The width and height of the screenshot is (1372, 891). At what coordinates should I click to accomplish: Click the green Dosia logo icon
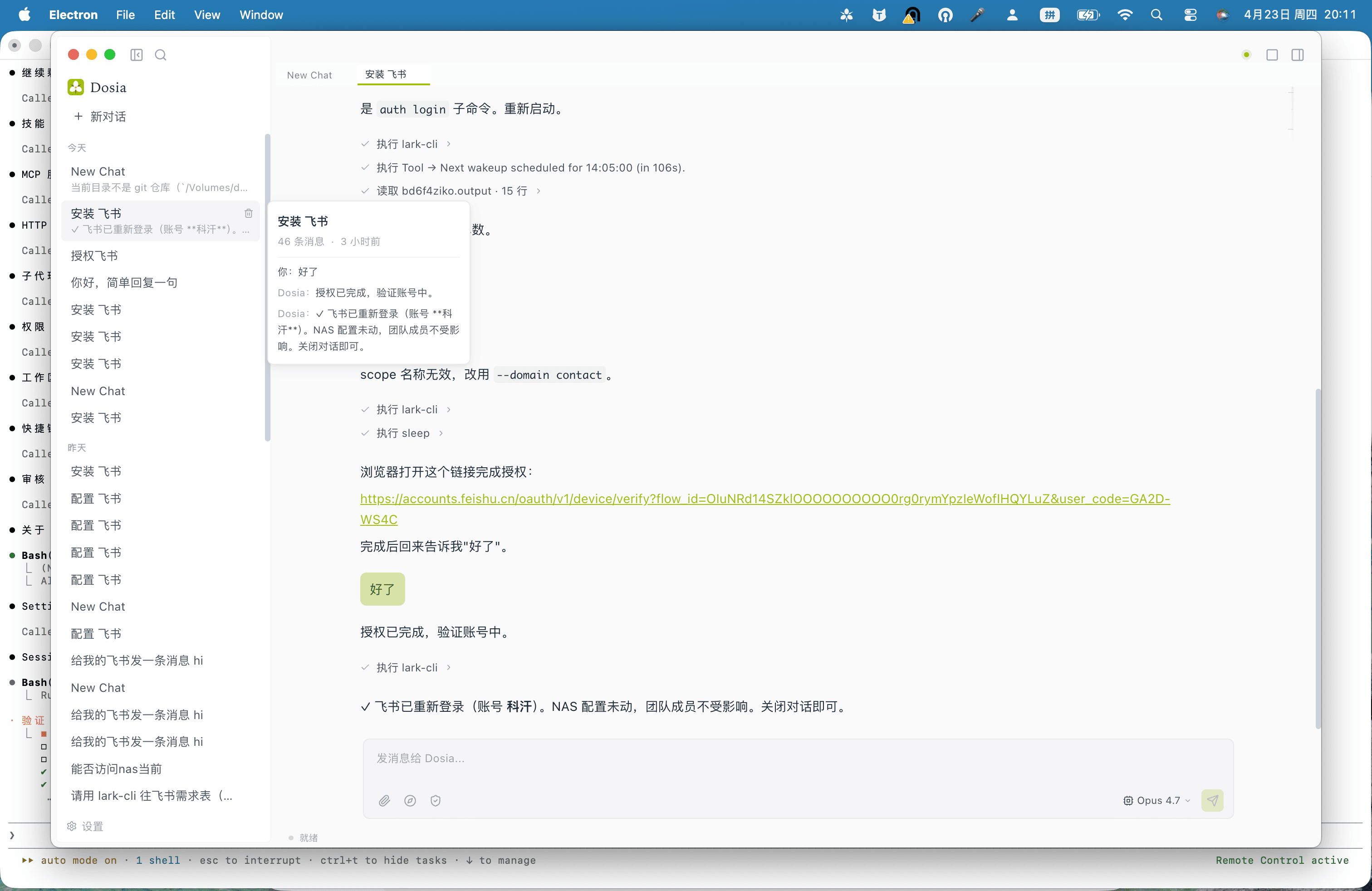click(75, 87)
